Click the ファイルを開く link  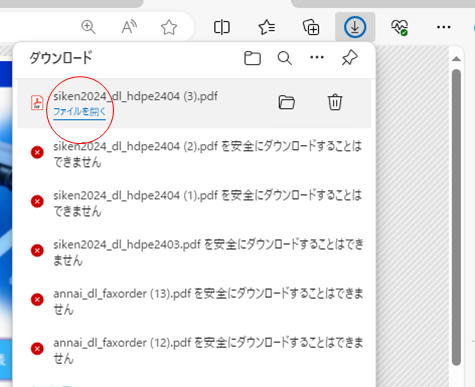click(79, 111)
